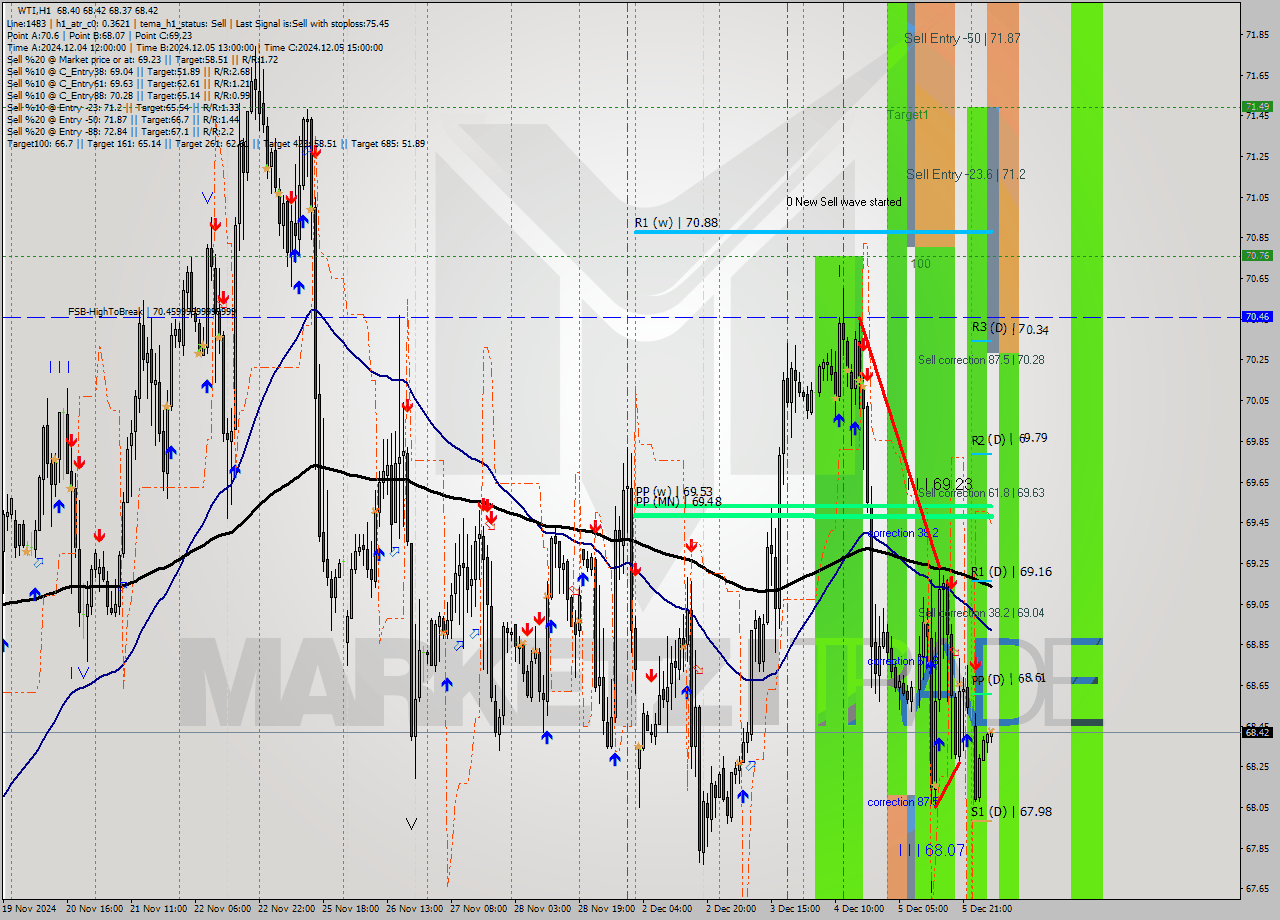Click the blue 'correction 38.2' label
1280x920 pixels.
click(x=903, y=534)
